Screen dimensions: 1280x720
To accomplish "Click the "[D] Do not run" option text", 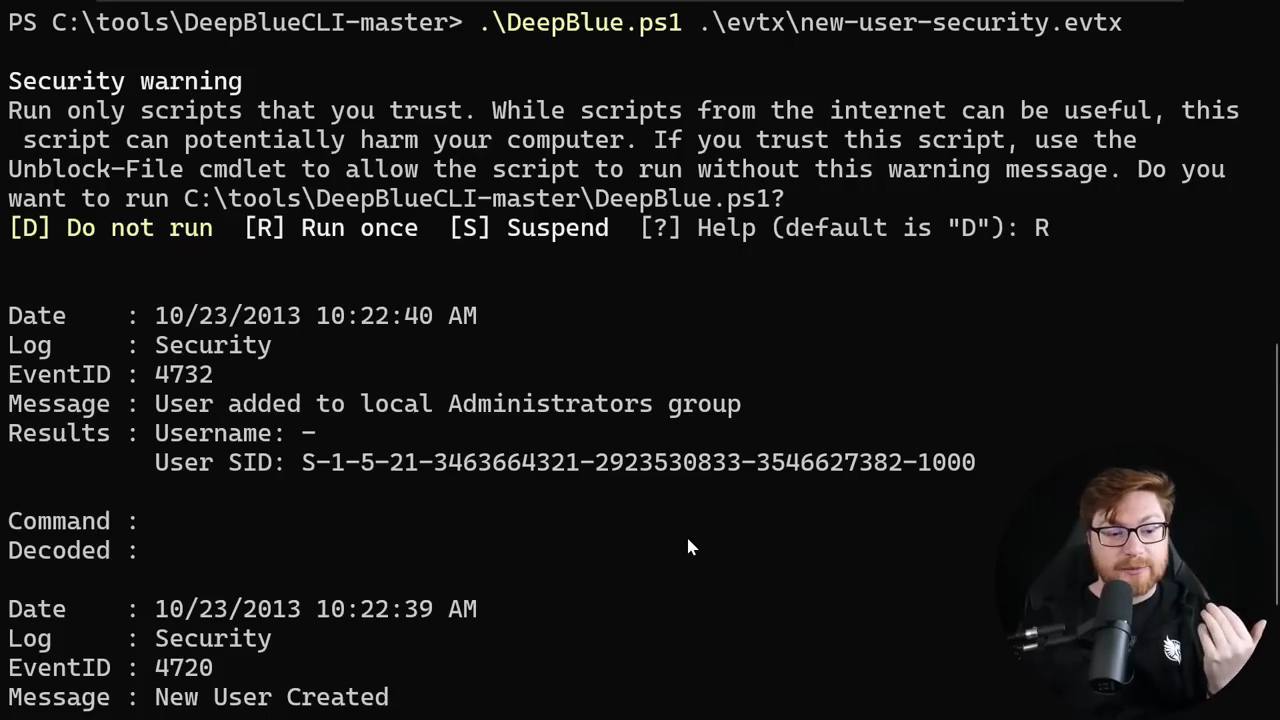I will pyautogui.click(x=110, y=228).
